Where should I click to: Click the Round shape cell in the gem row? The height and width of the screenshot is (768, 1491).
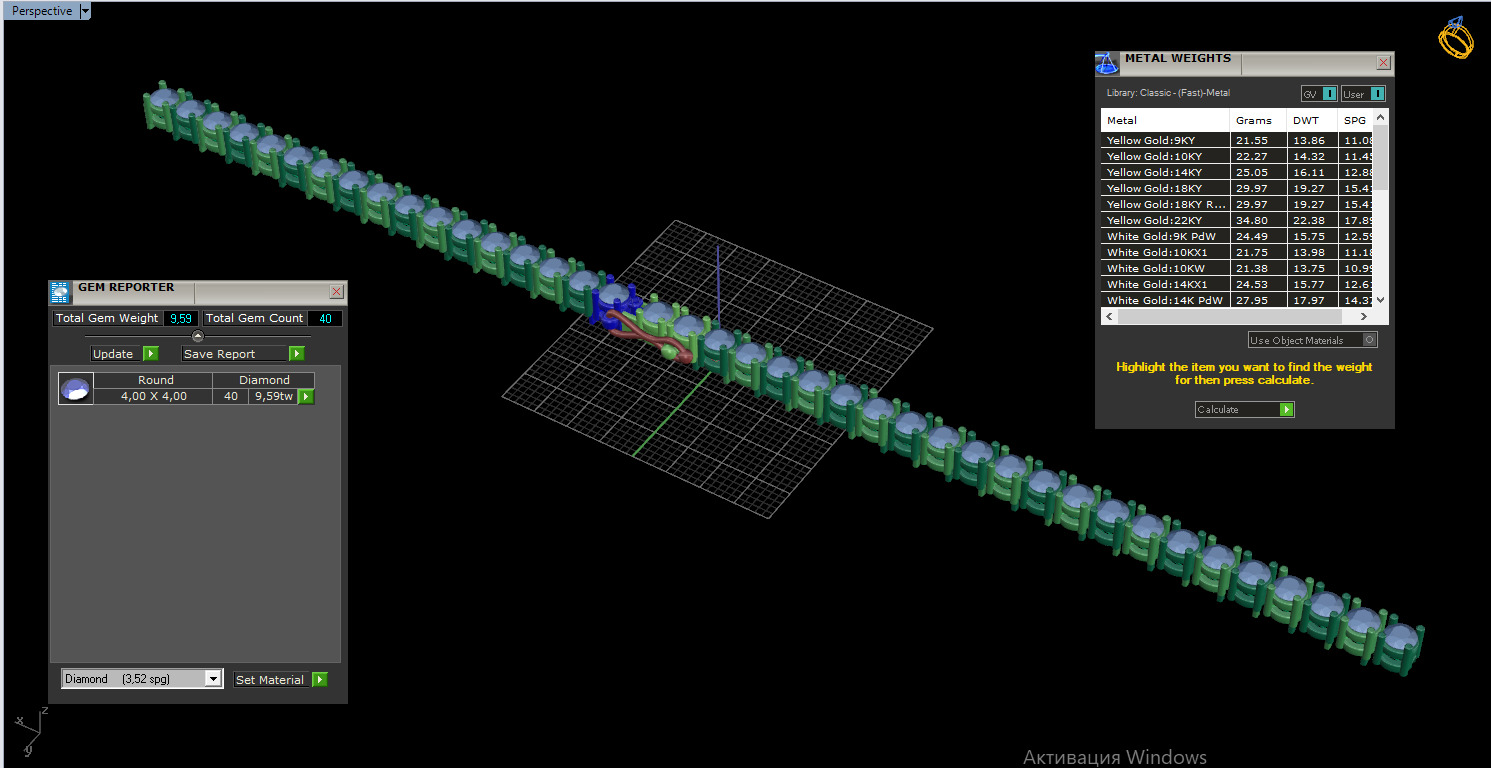tap(155, 380)
